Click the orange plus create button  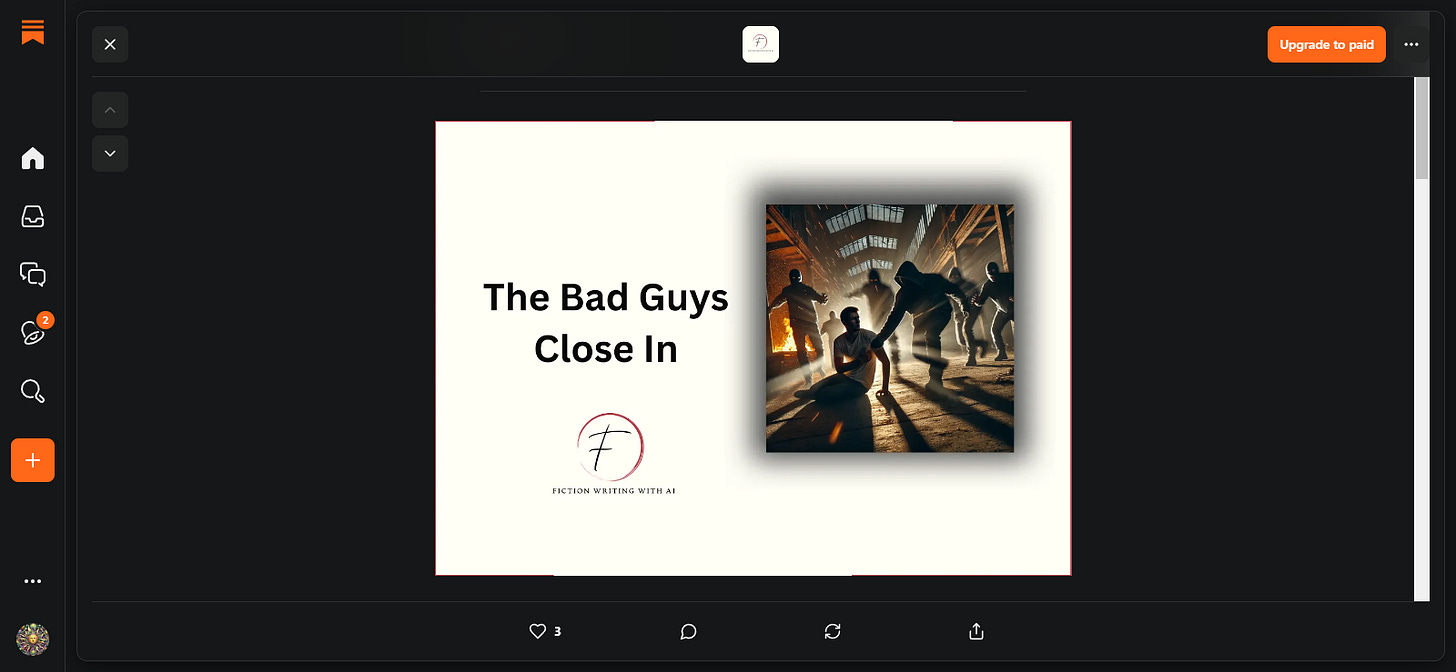(x=33, y=460)
